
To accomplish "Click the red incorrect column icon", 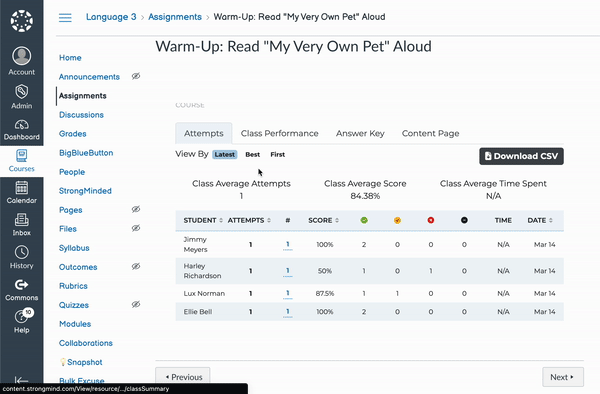I will coord(430,220).
